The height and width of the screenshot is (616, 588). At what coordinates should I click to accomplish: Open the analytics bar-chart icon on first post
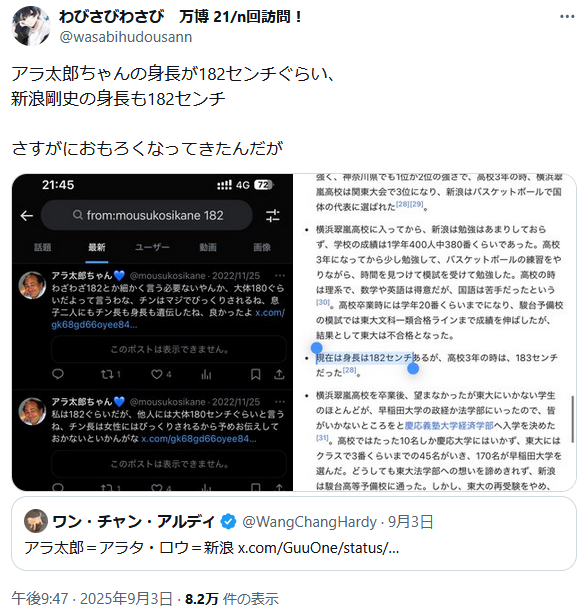coord(206,374)
